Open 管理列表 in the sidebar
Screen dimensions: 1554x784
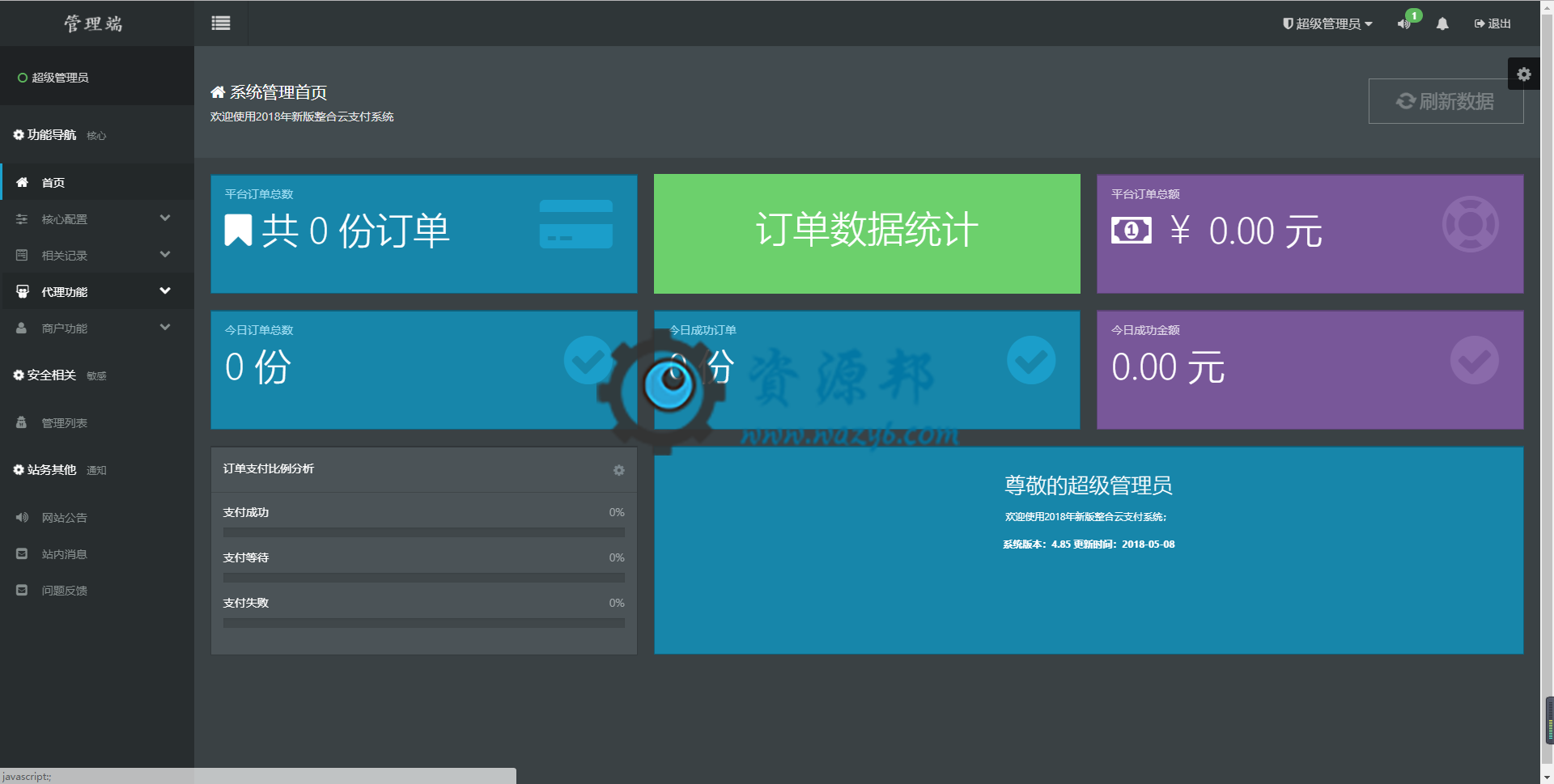click(x=97, y=423)
